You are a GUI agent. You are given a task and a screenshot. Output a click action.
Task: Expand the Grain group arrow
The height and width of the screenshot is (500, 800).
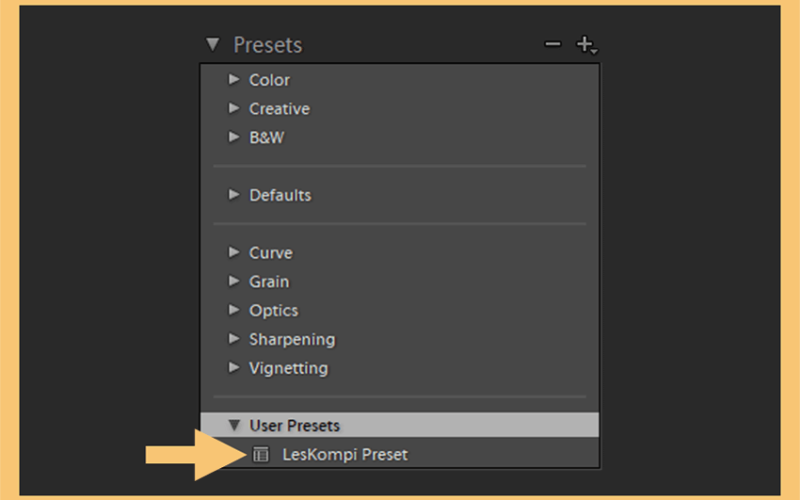[234, 281]
